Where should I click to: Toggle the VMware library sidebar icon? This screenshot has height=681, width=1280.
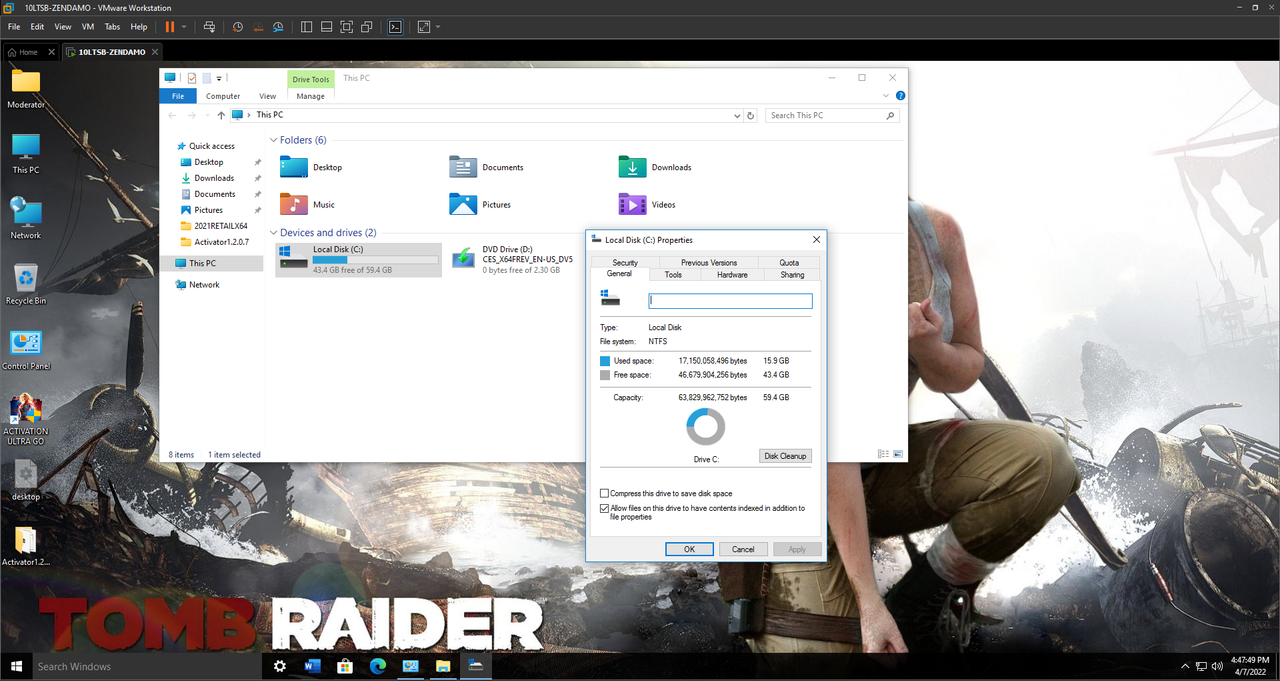point(307,27)
